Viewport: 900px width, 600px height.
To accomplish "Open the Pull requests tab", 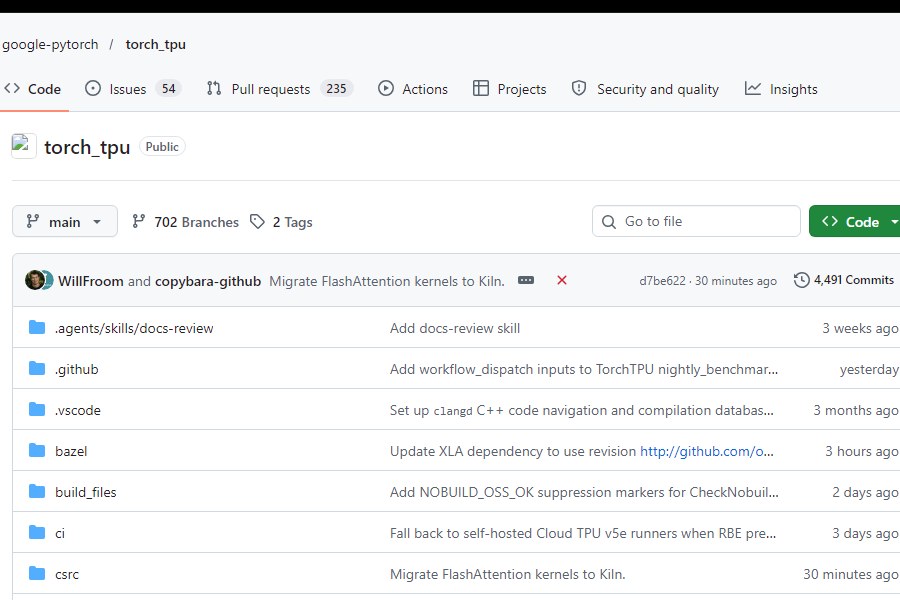I will [x=280, y=89].
